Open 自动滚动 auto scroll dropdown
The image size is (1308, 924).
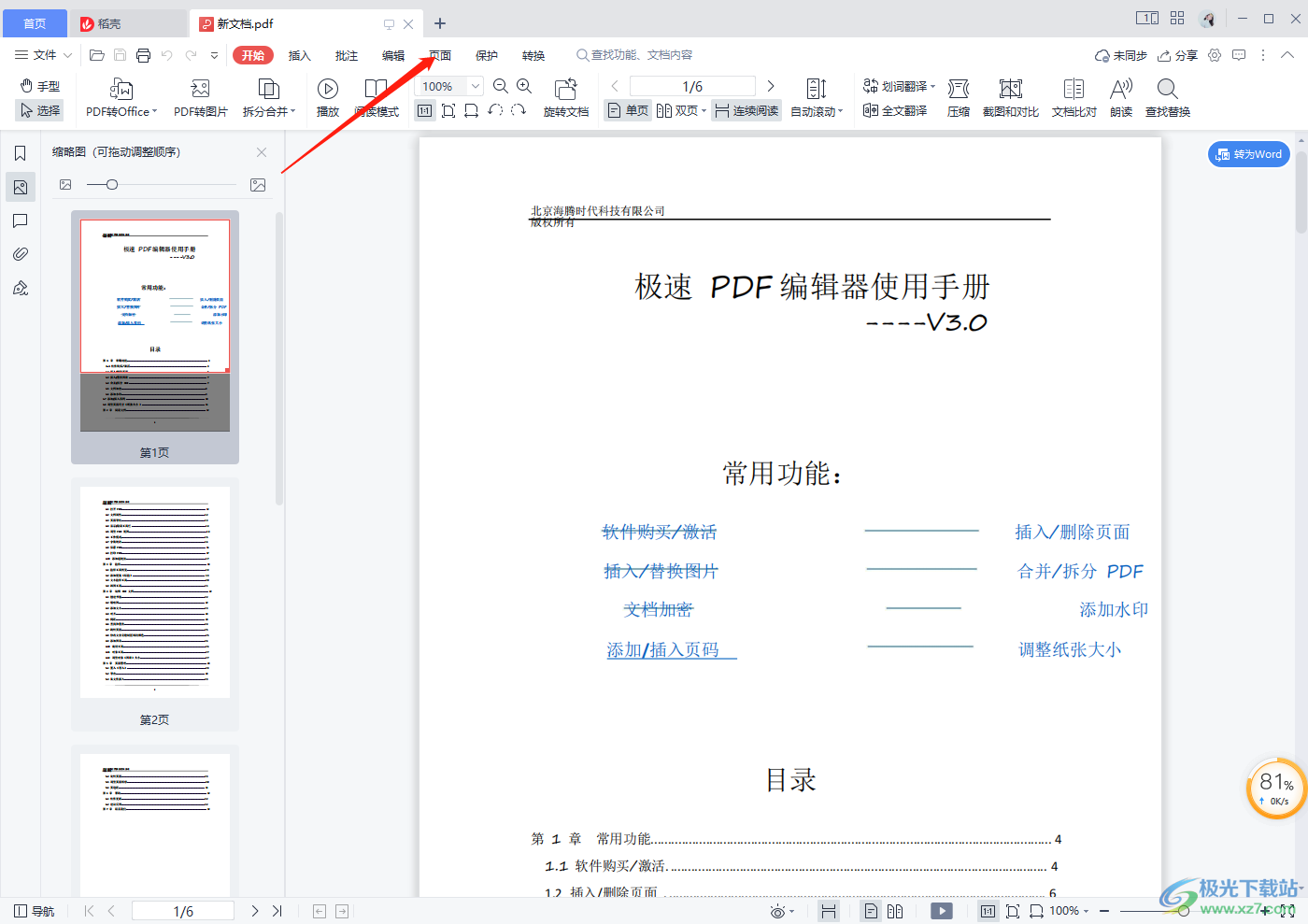[817, 98]
